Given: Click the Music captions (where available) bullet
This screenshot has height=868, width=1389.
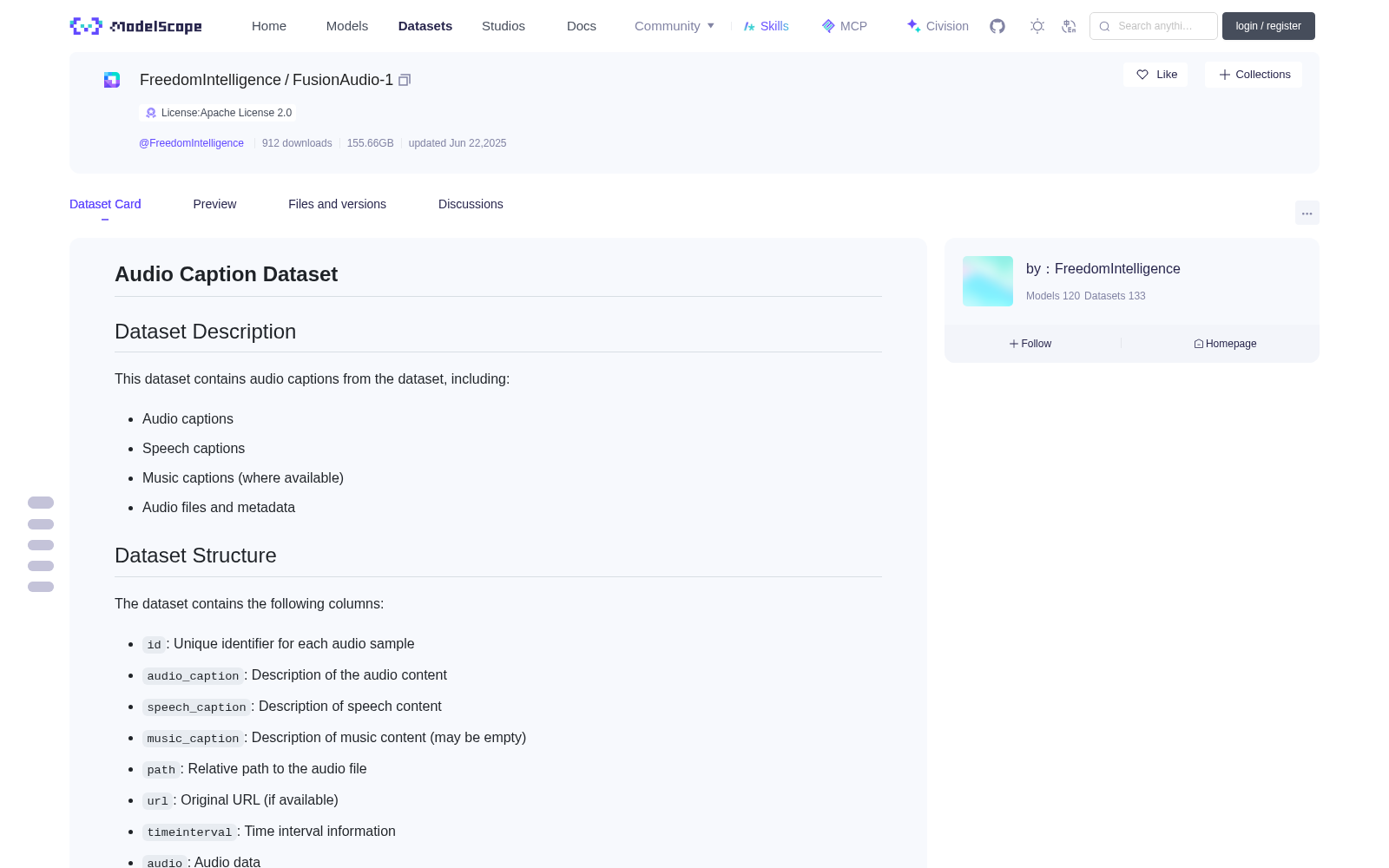Looking at the screenshot, I should click(x=243, y=478).
